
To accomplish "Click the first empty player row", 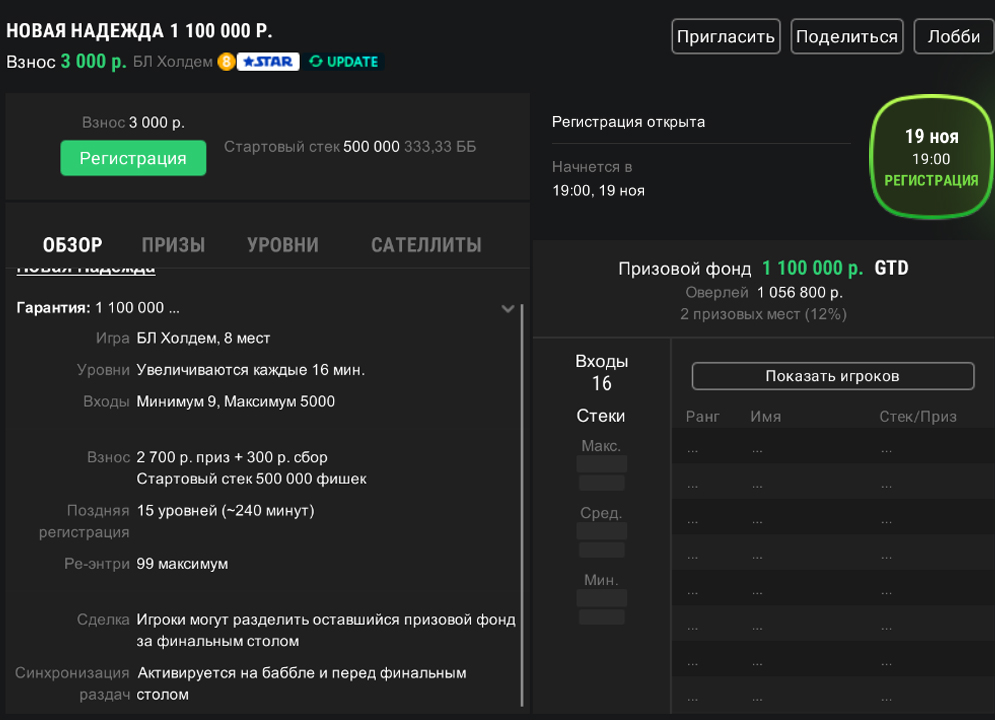I will click(x=832, y=450).
